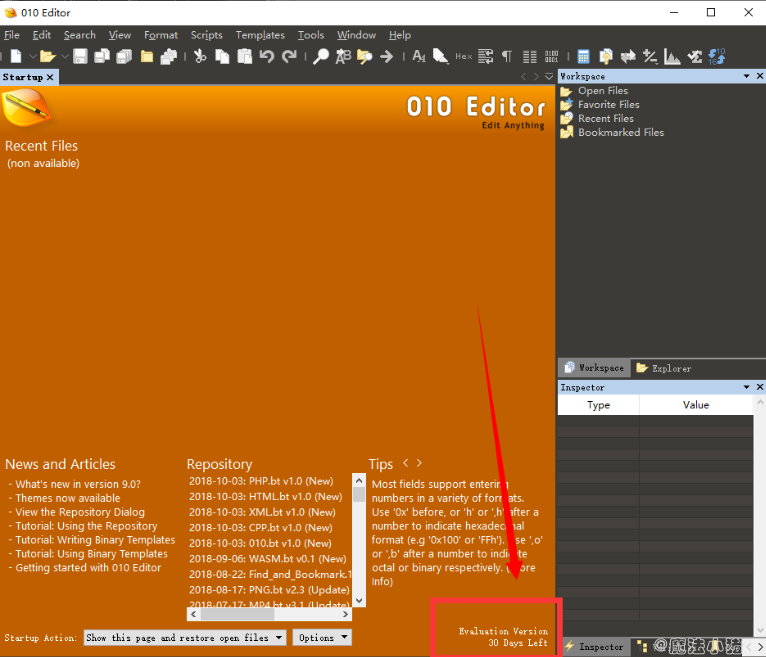Open the Scripts menu
The image size is (766, 657).
(206, 35)
